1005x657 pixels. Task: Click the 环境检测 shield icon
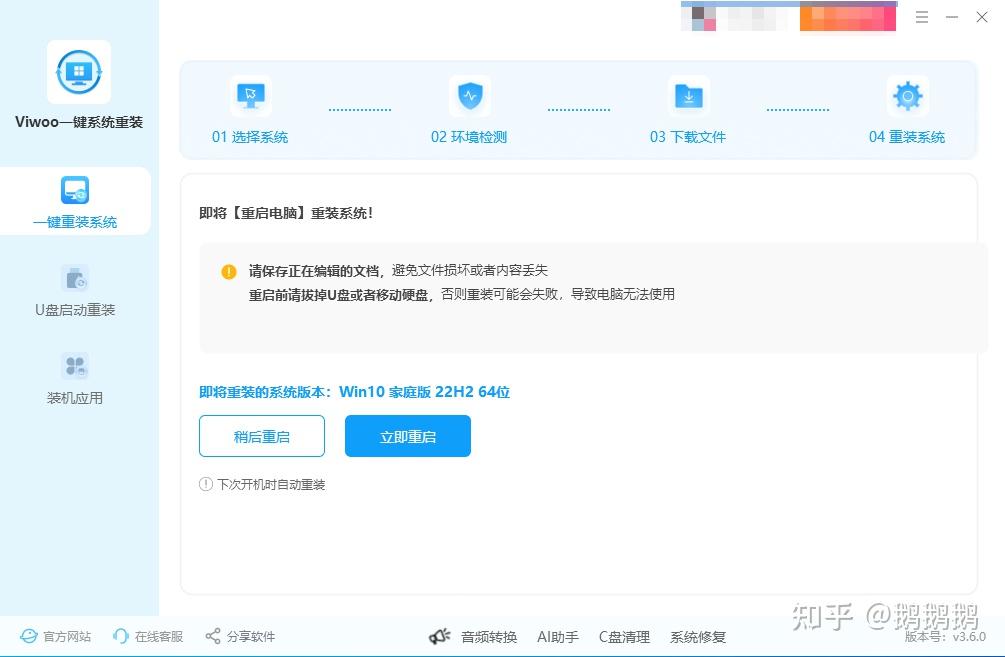470,96
